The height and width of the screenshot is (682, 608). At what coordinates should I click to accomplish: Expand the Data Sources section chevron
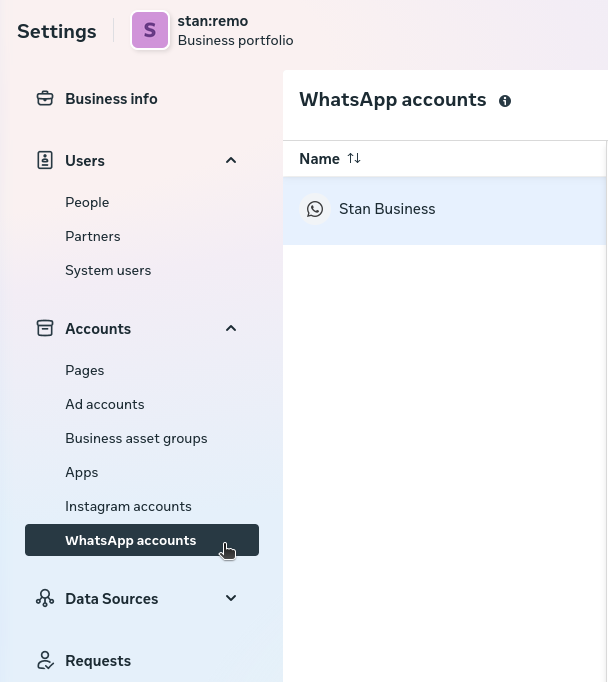tap(231, 598)
